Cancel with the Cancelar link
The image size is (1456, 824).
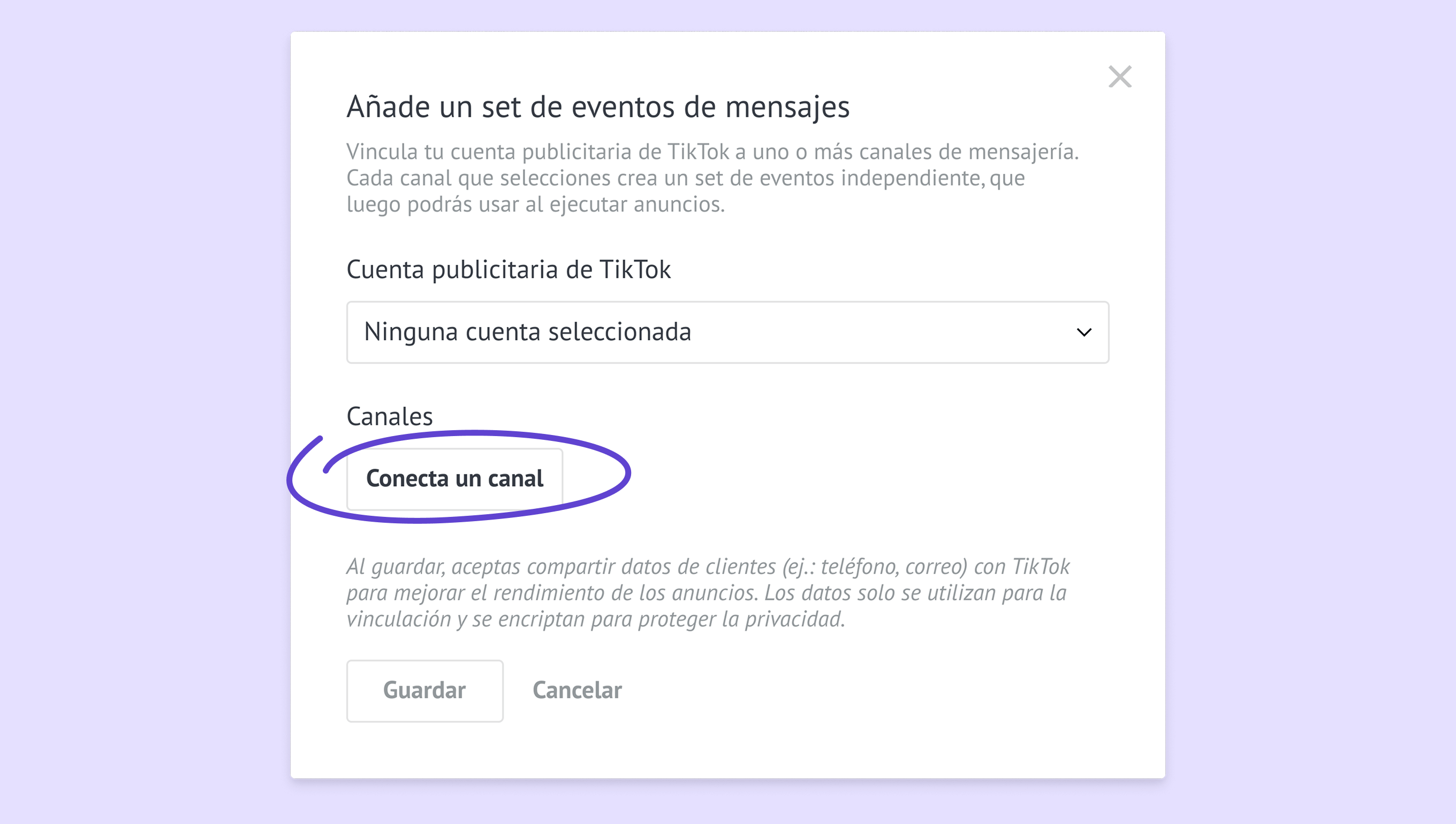[577, 690]
